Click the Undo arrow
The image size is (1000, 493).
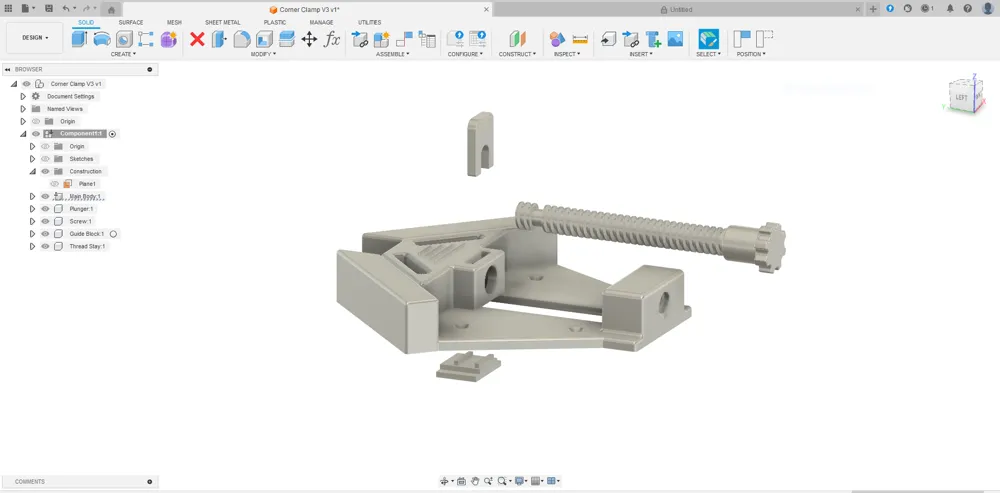pyautogui.click(x=66, y=9)
